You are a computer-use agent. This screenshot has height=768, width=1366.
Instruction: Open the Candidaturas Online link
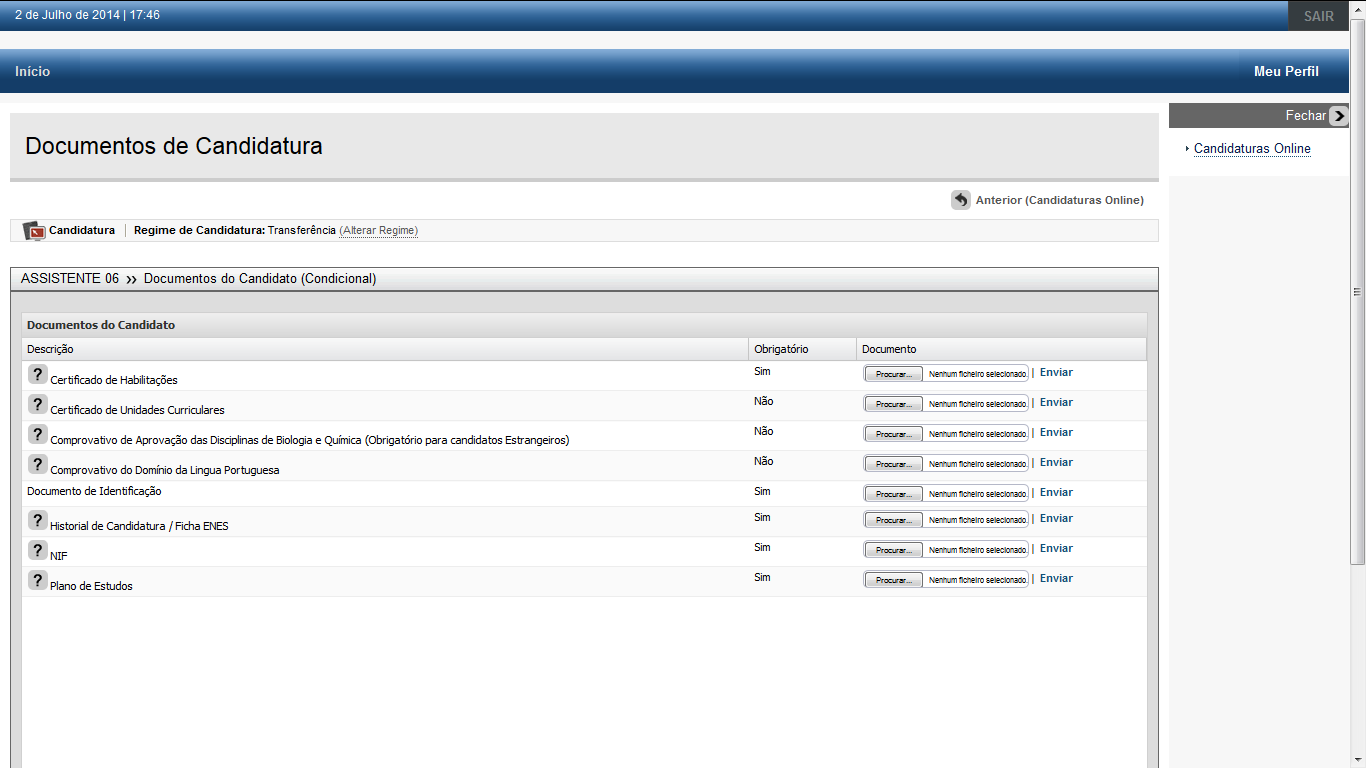click(1252, 149)
